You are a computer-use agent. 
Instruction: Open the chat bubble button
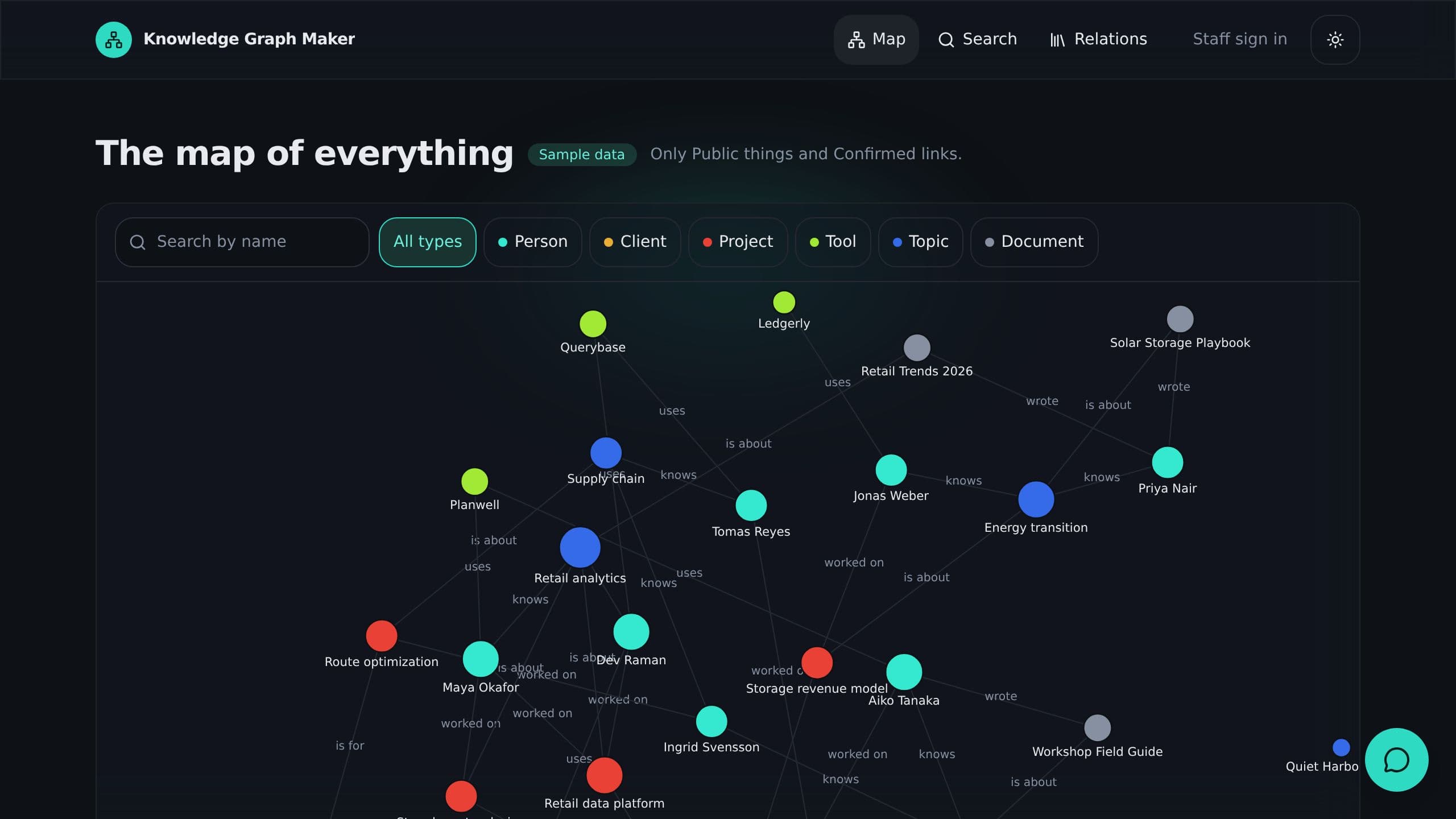1396,760
